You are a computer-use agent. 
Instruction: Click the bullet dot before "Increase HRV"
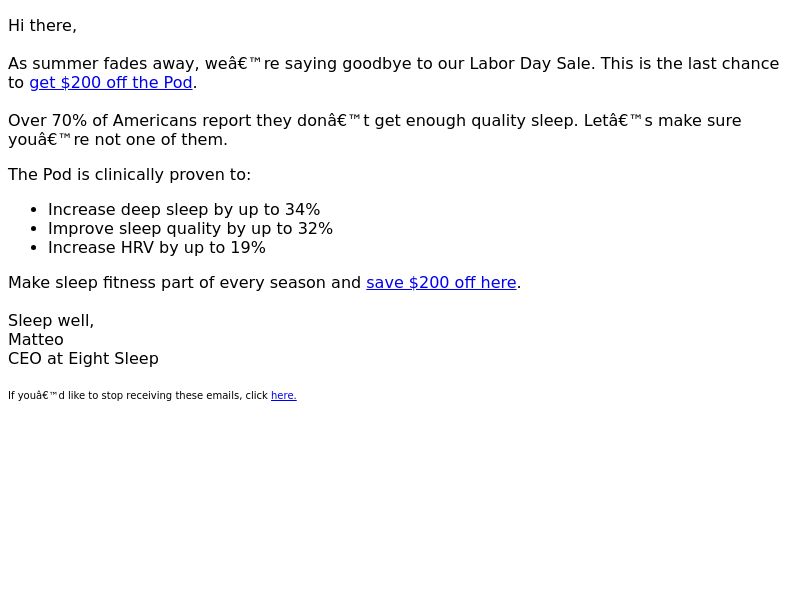click(34, 248)
